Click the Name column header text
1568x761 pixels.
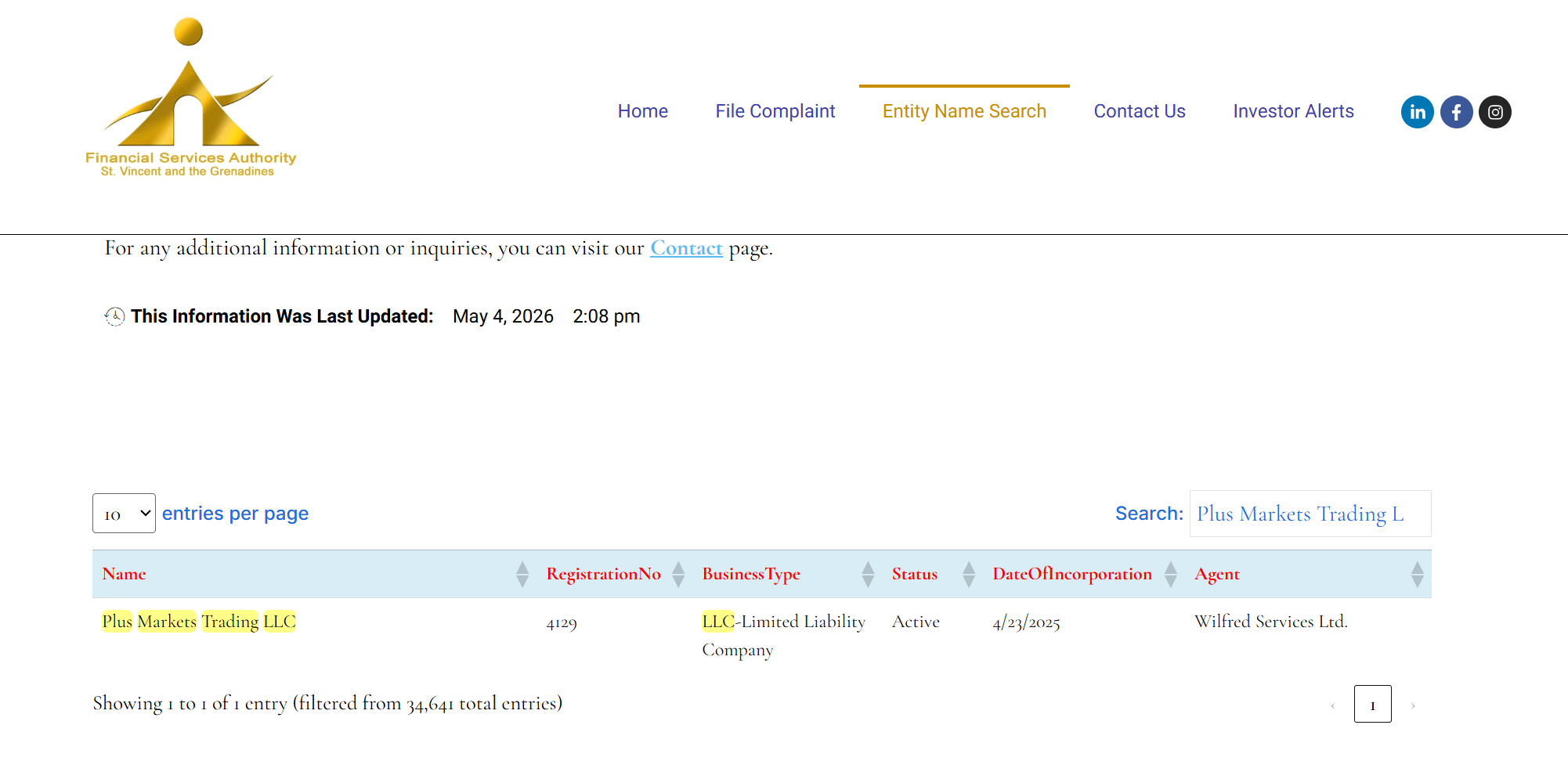pos(124,574)
